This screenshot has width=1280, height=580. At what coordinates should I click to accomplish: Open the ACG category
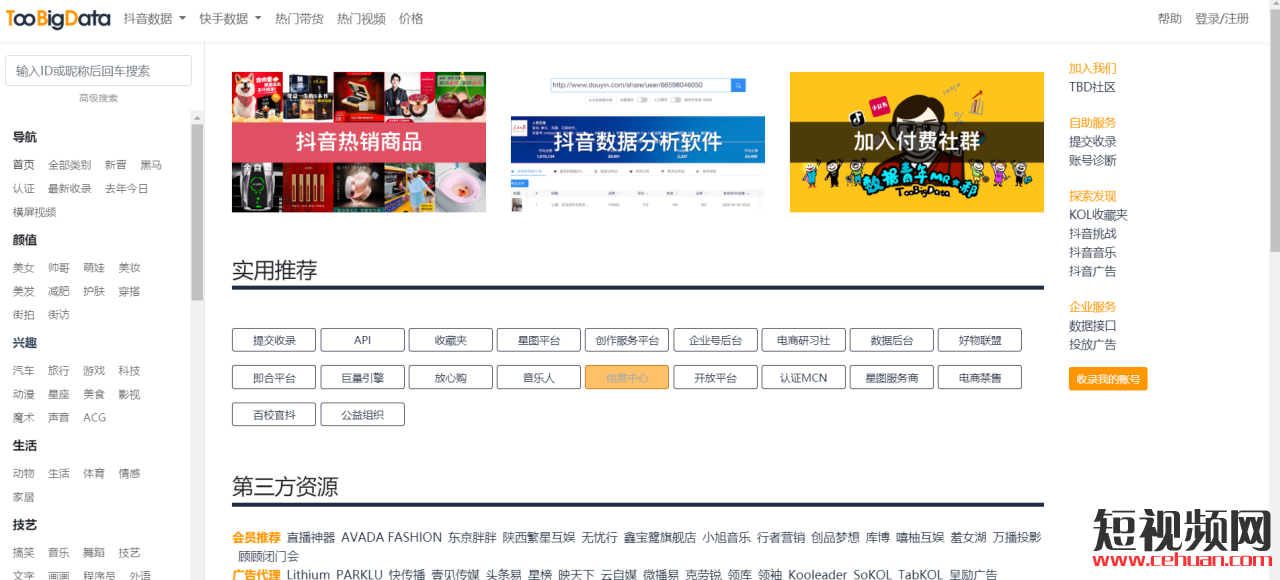tap(94, 418)
